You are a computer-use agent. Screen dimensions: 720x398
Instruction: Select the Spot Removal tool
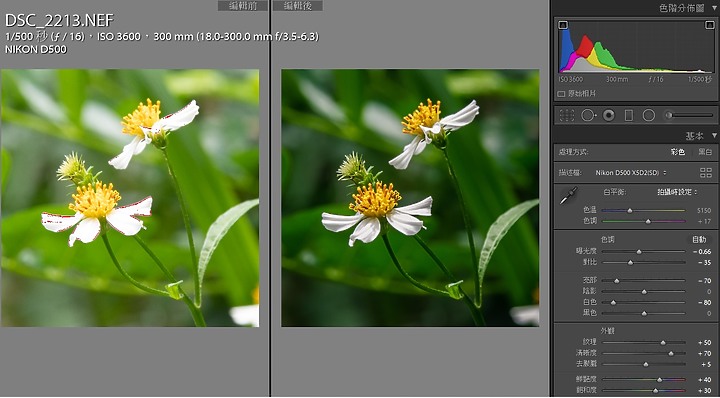[x=588, y=115]
